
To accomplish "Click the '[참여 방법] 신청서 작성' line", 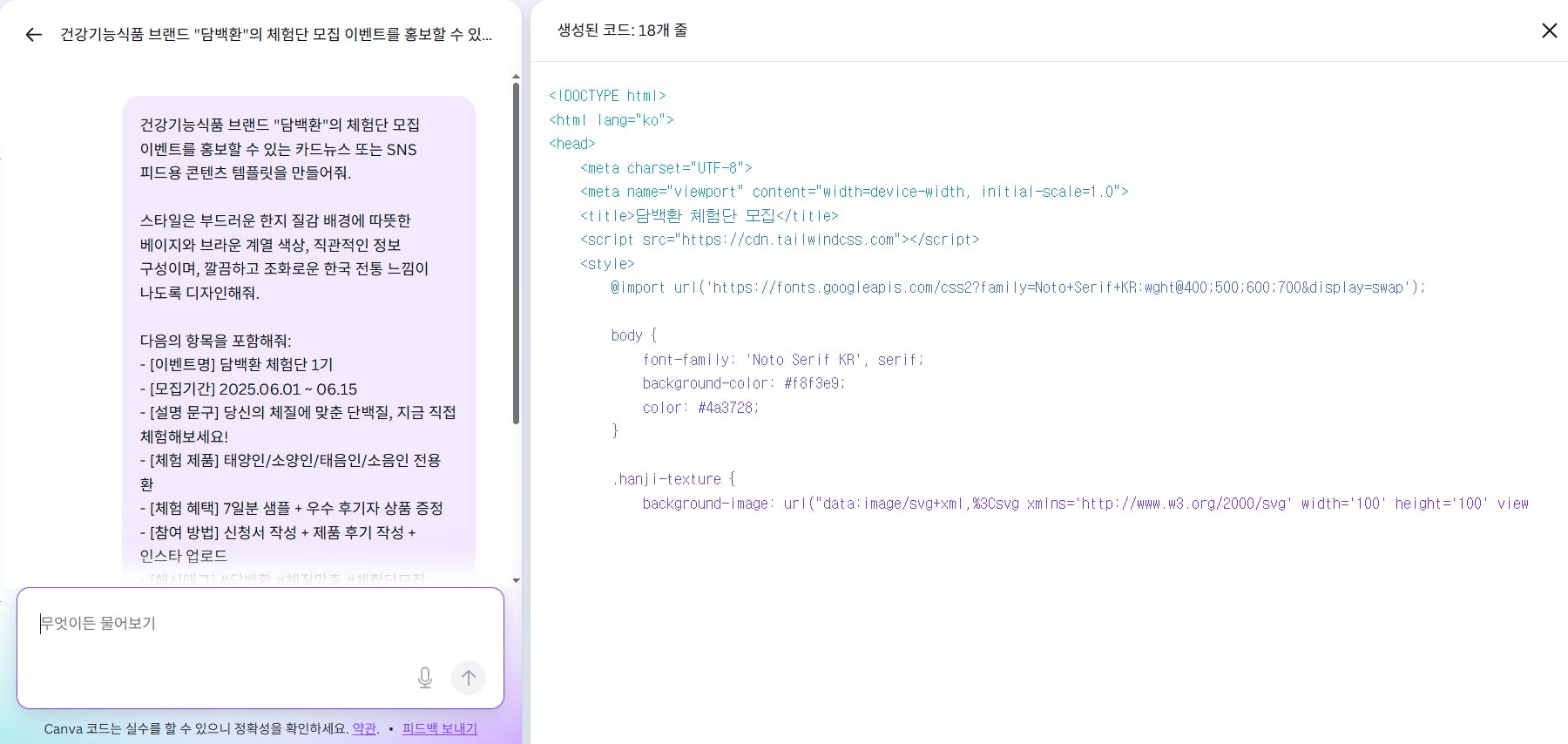I will pyautogui.click(x=278, y=544).
